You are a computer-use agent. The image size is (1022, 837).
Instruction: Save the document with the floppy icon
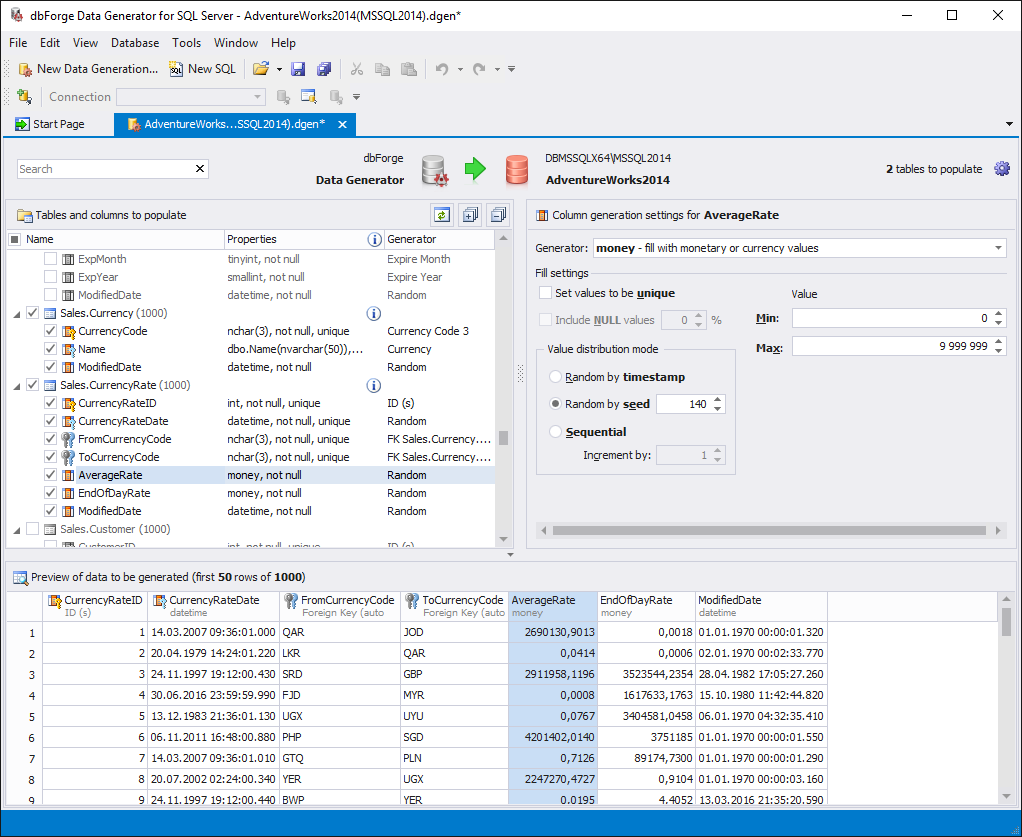tap(298, 69)
